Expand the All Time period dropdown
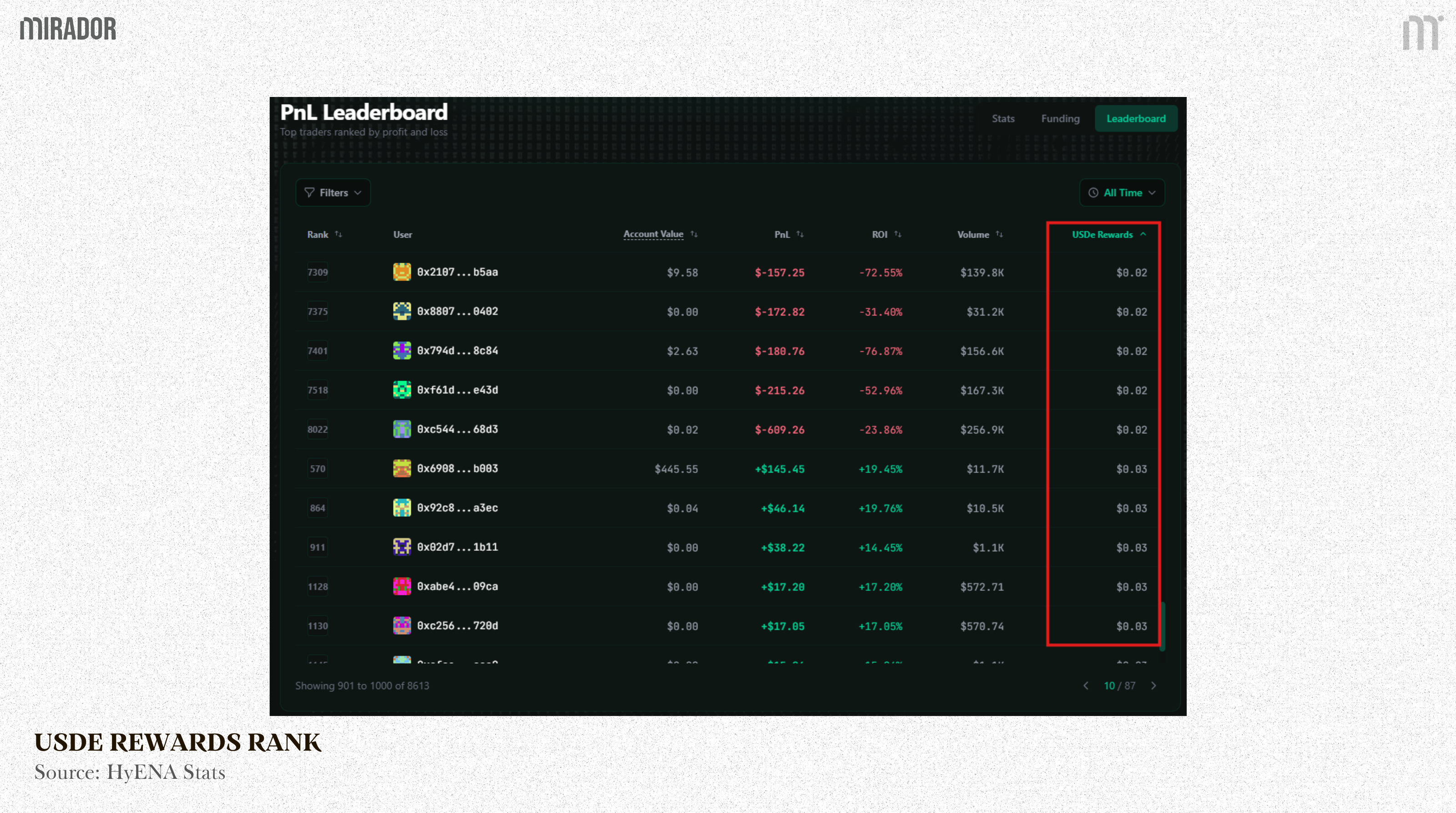 click(1122, 193)
